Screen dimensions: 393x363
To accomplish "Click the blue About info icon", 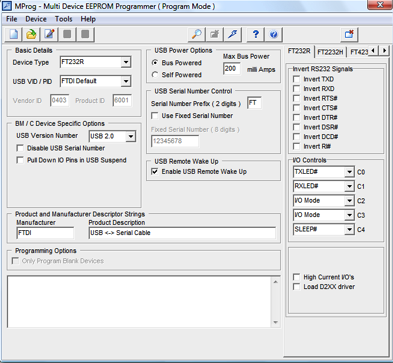I will pos(274,34).
